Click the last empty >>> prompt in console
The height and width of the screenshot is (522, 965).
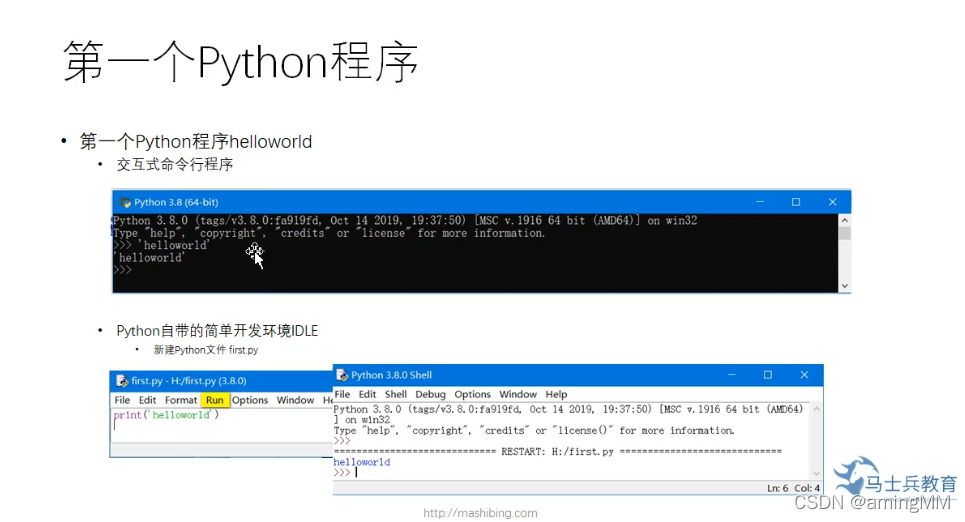click(122, 270)
